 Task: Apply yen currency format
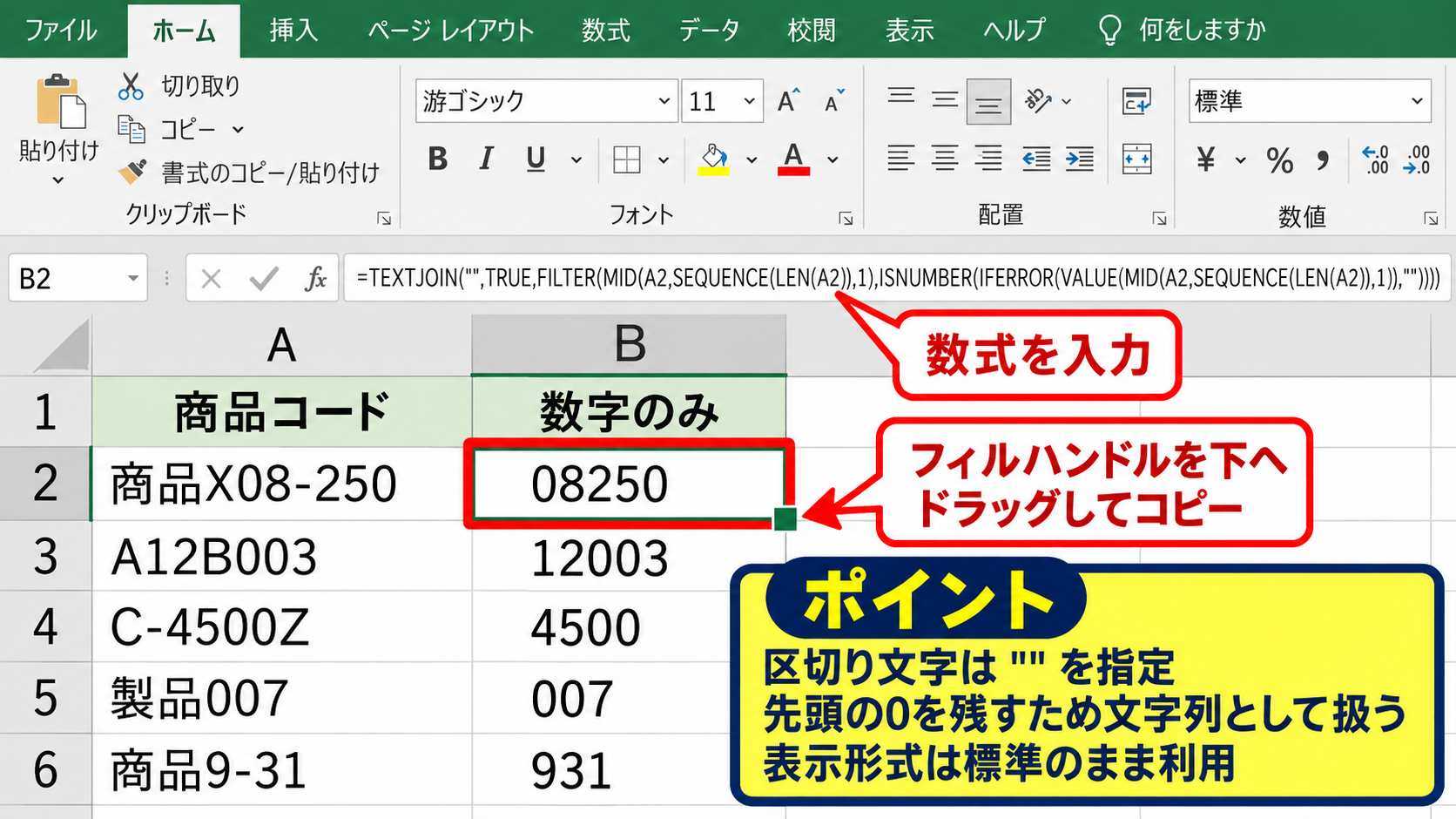coord(1206,159)
